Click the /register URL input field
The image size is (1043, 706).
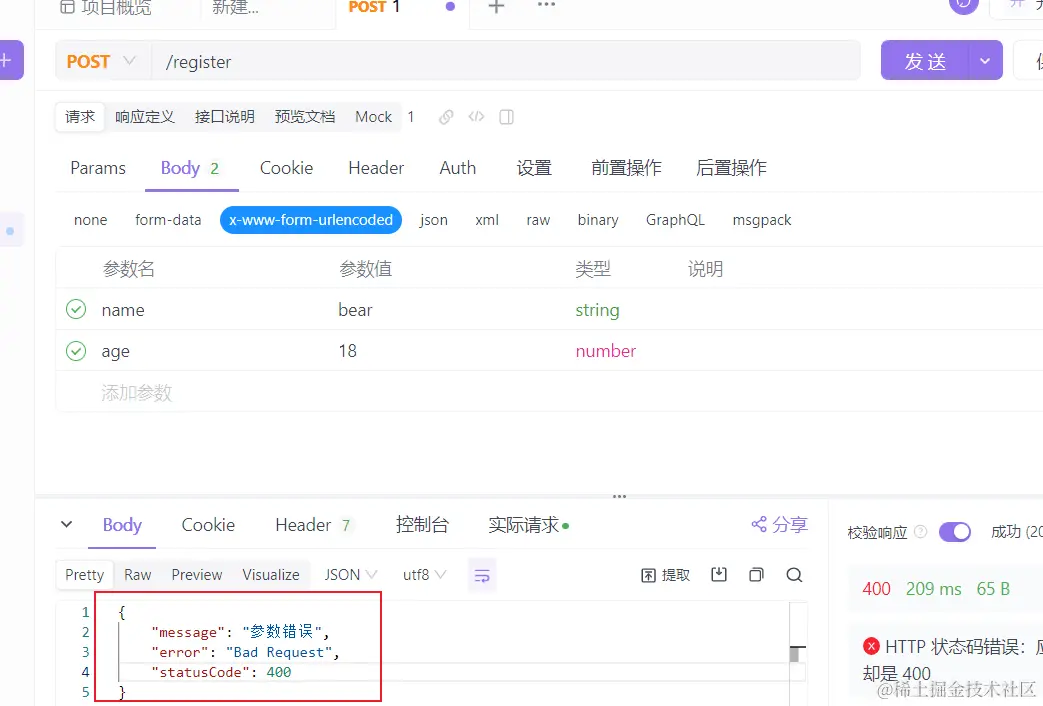pyautogui.click(x=506, y=61)
